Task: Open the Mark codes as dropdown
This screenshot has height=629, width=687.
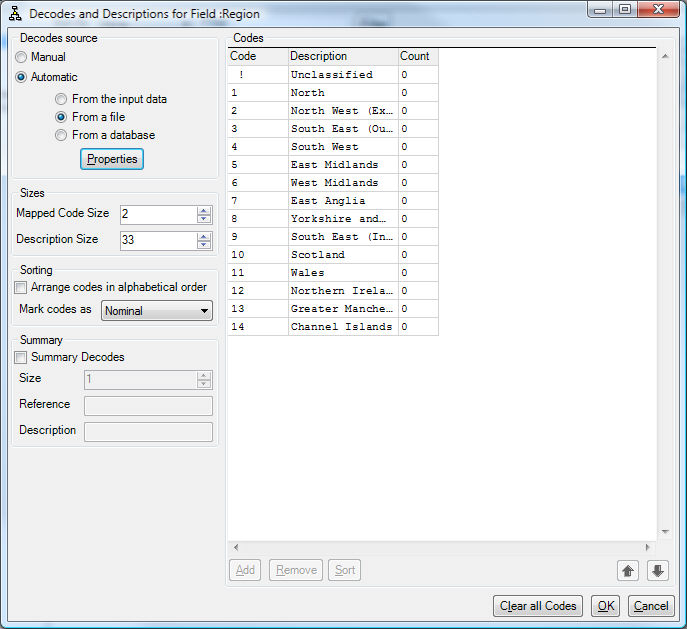Action: (157, 311)
